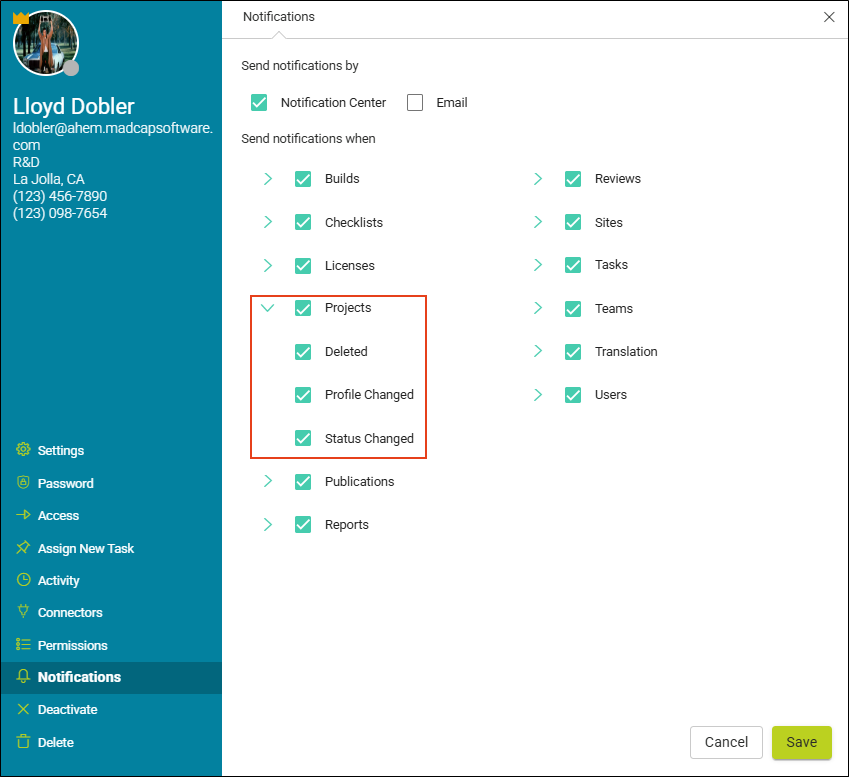Toggle the Notification Center checkbox
Viewport: 849px width, 777px height.
(x=259, y=102)
